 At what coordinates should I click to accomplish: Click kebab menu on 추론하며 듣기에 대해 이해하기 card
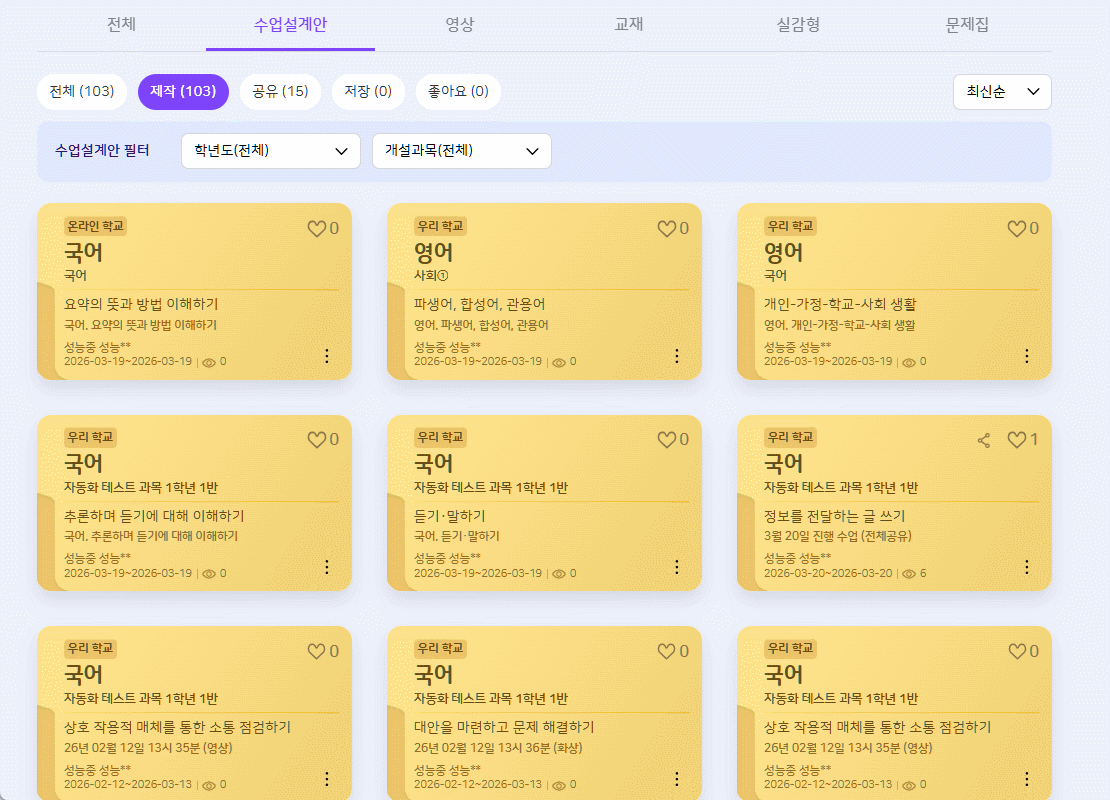326,567
